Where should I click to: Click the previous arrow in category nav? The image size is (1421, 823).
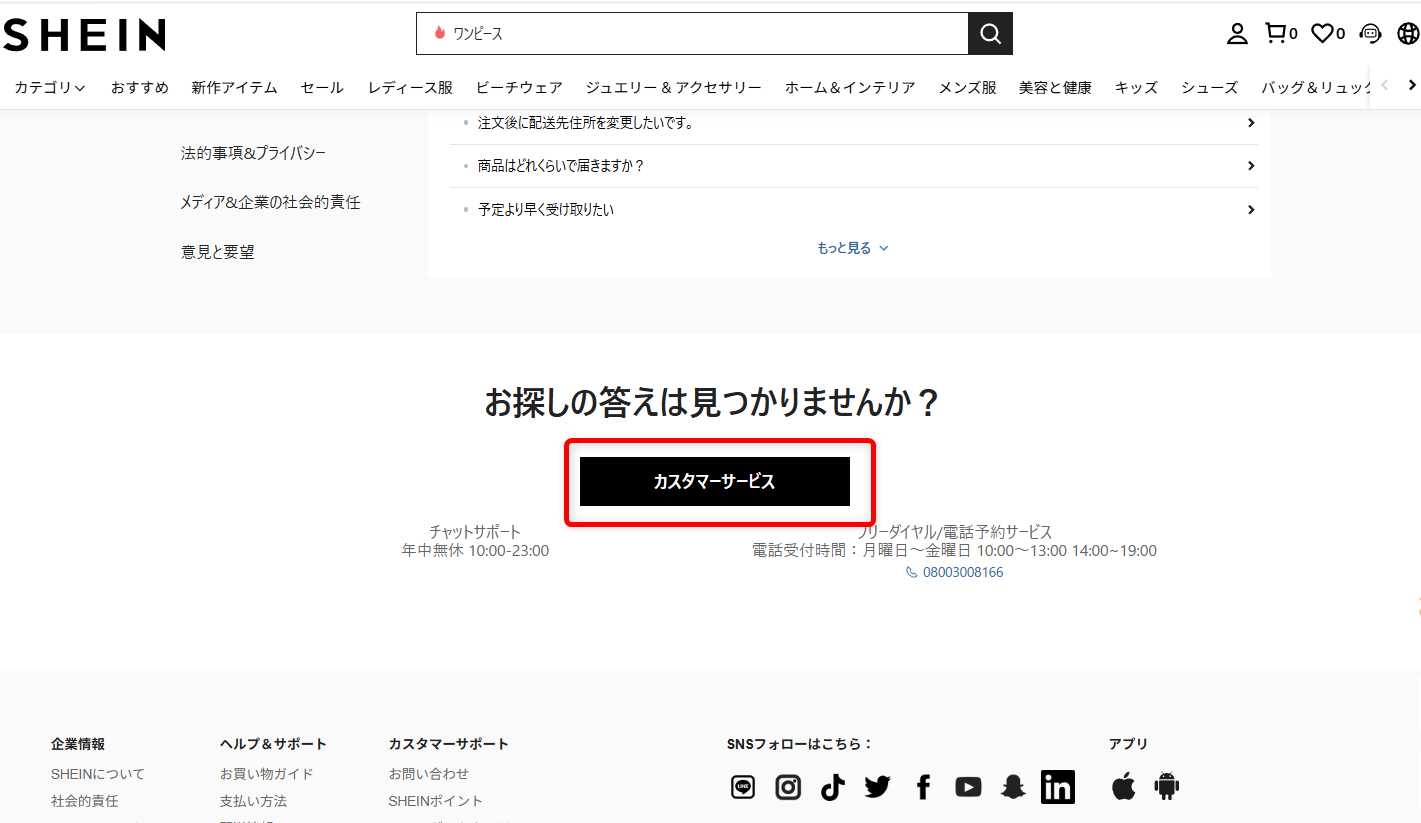[x=1384, y=86]
